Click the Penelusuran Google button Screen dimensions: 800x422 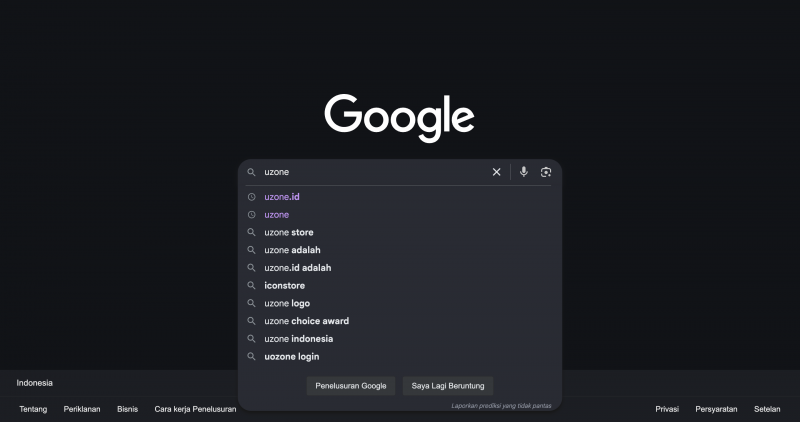tap(351, 386)
